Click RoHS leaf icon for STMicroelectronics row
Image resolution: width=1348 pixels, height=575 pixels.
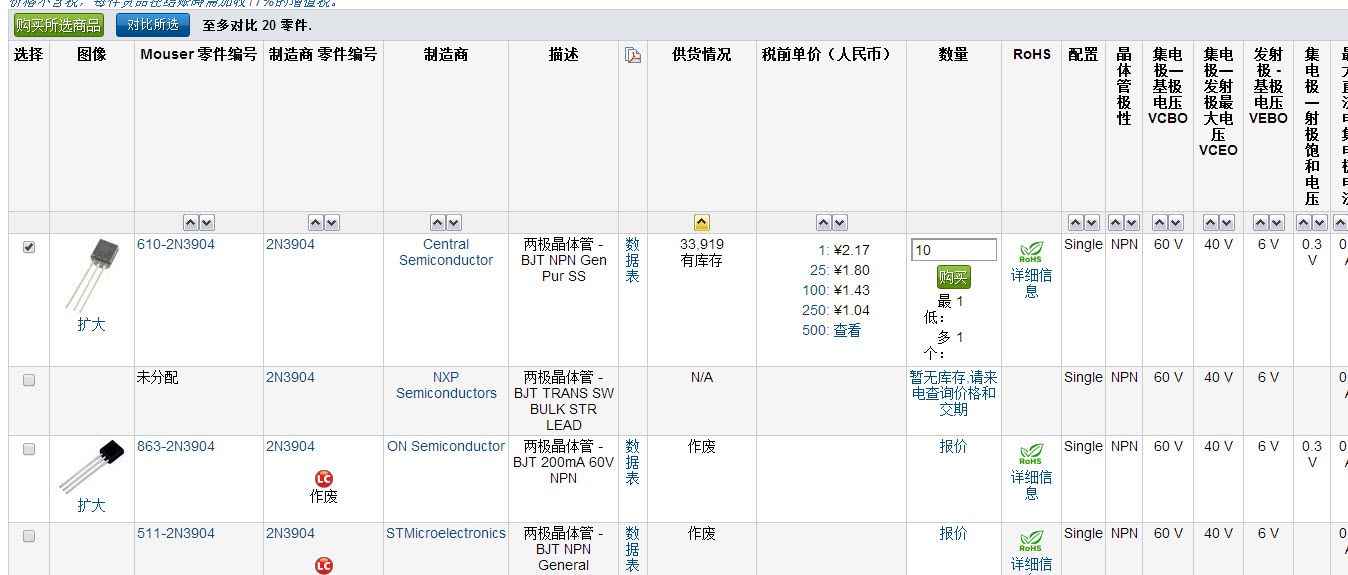[1031, 542]
